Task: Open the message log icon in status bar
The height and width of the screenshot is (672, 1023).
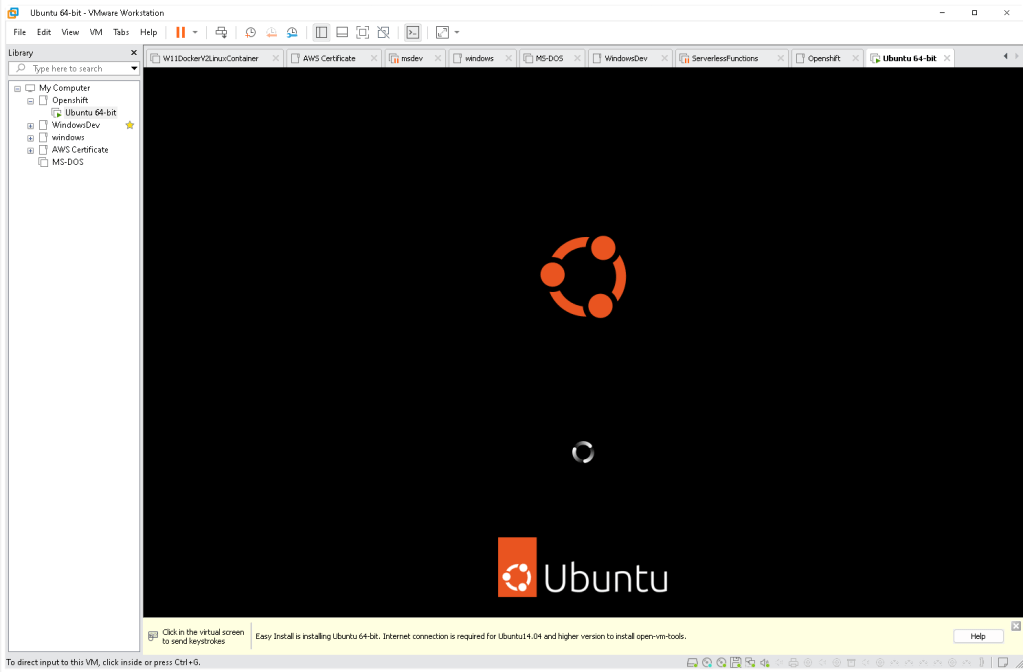Action: (1003, 663)
